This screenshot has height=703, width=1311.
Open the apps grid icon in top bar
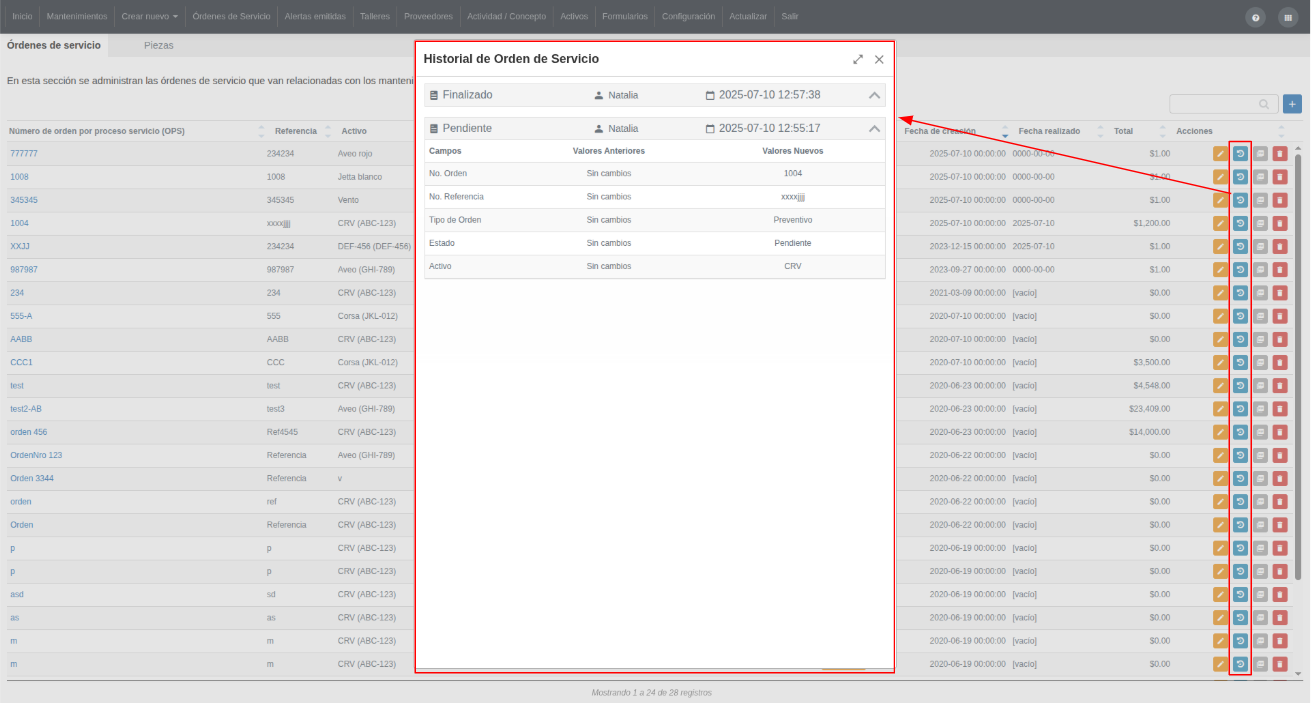[1287, 17]
